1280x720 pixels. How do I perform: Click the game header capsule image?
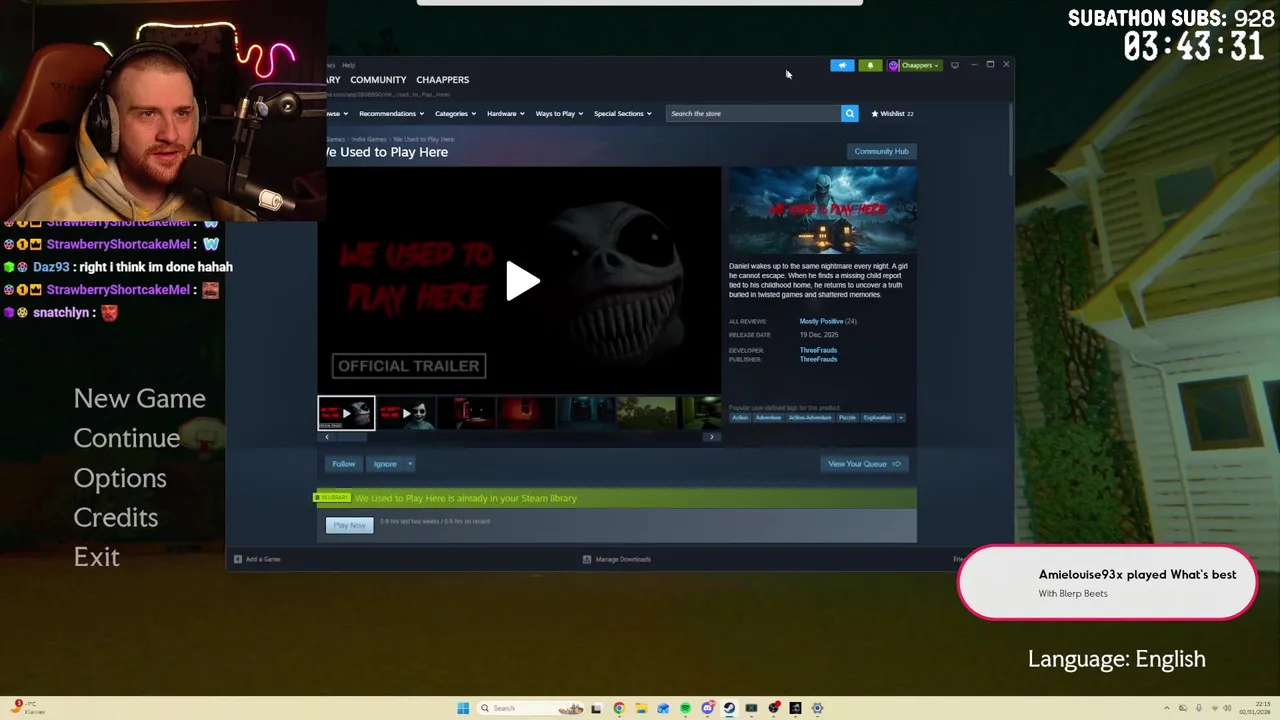(x=822, y=210)
